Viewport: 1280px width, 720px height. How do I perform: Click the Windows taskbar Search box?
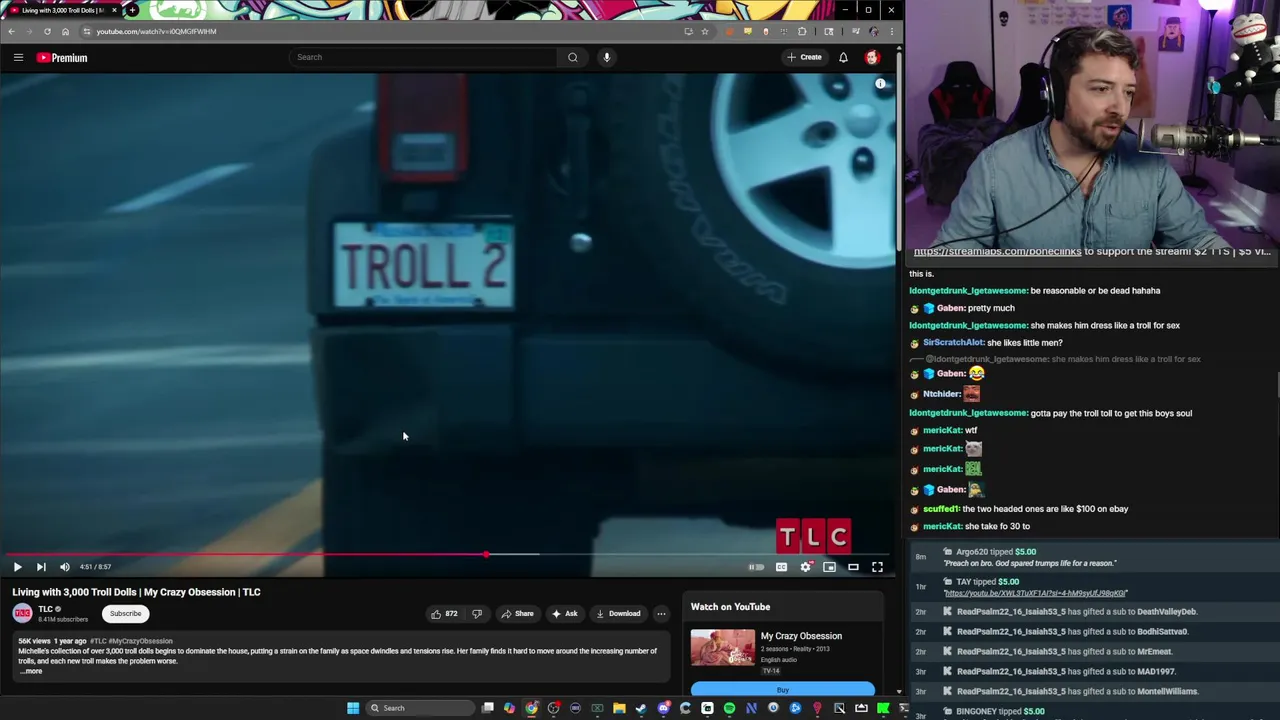(x=418, y=708)
